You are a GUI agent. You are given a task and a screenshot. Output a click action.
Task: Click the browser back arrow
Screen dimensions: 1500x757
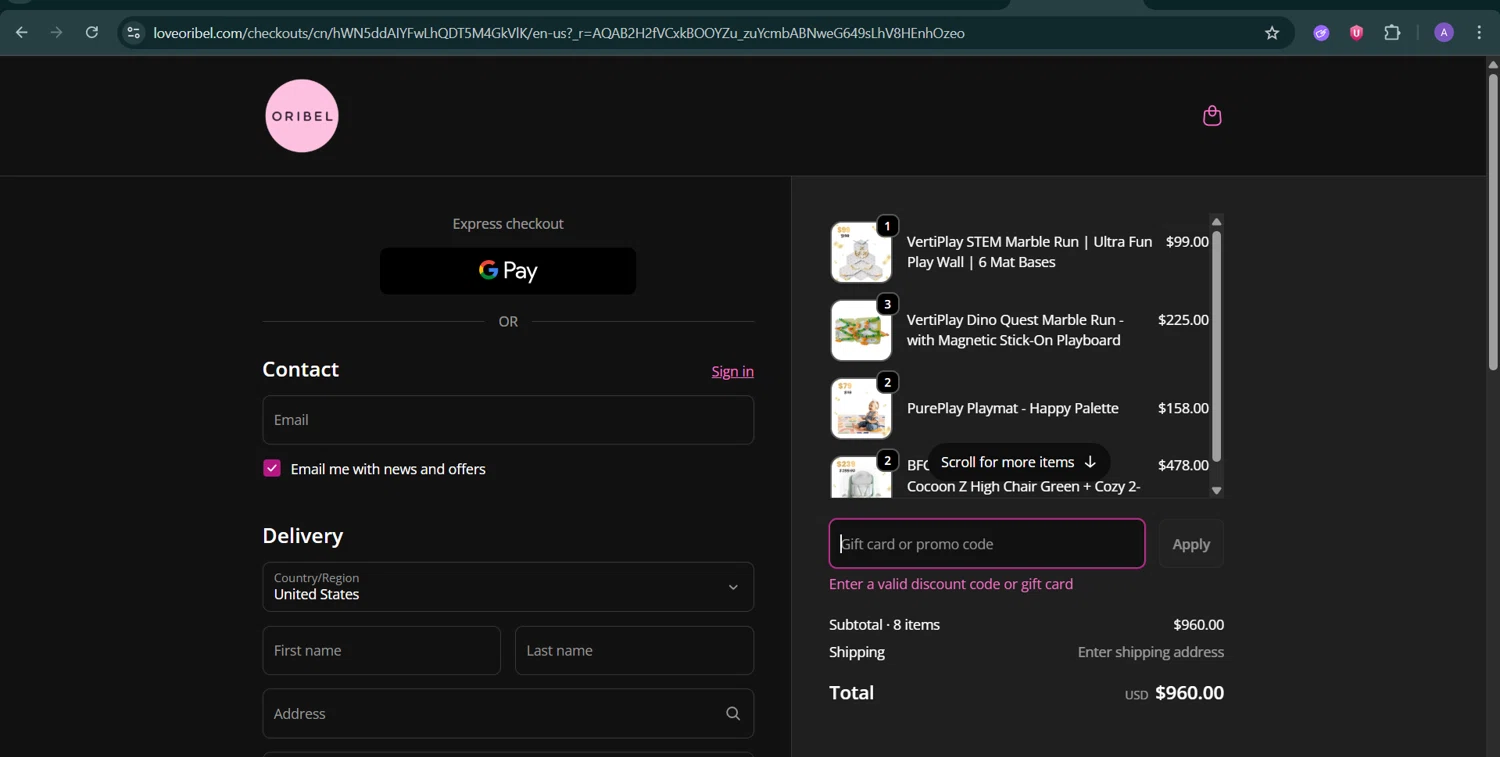(x=22, y=33)
